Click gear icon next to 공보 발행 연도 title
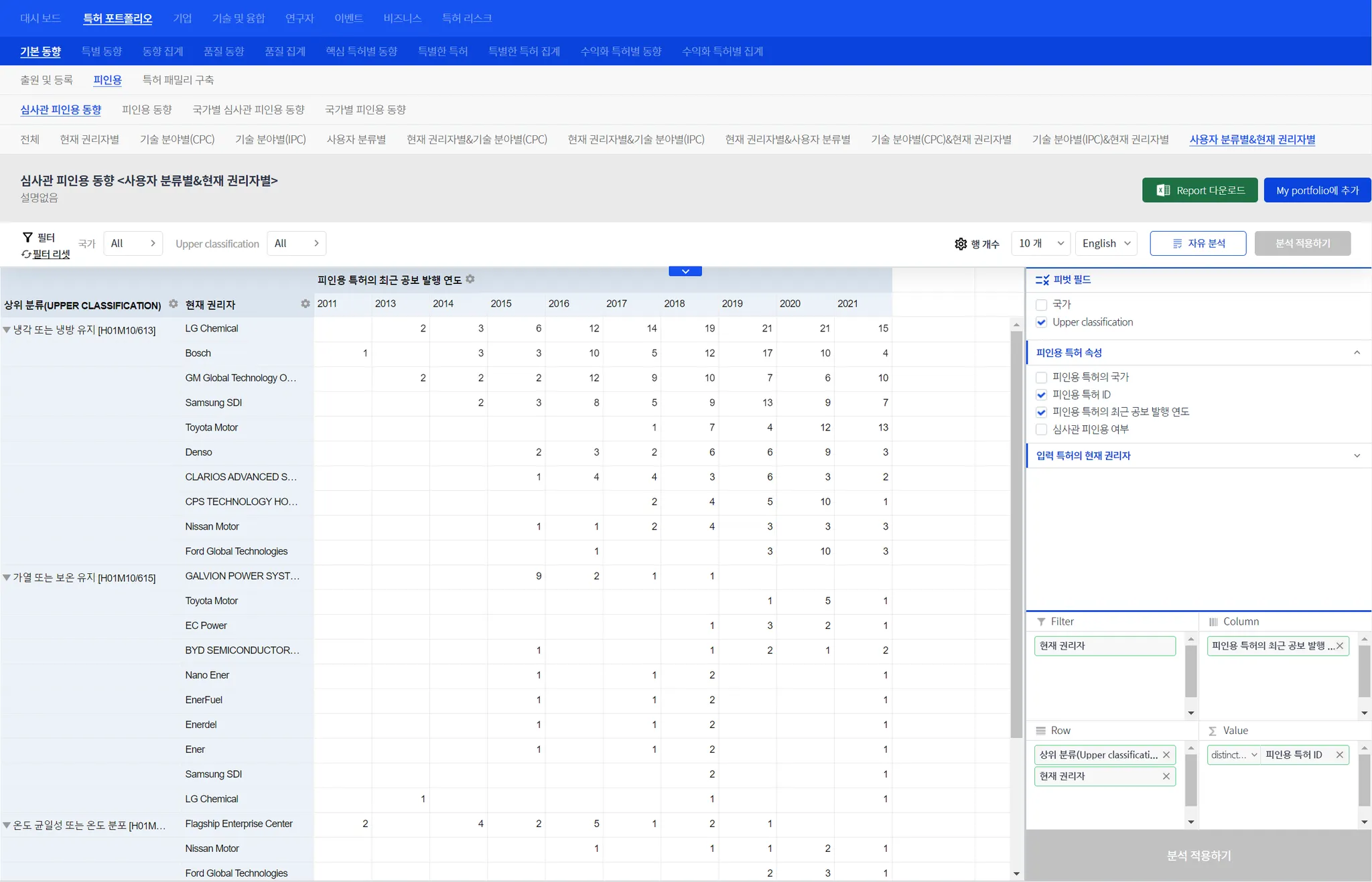This screenshot has height=882, width=1372. pos(470,279)
